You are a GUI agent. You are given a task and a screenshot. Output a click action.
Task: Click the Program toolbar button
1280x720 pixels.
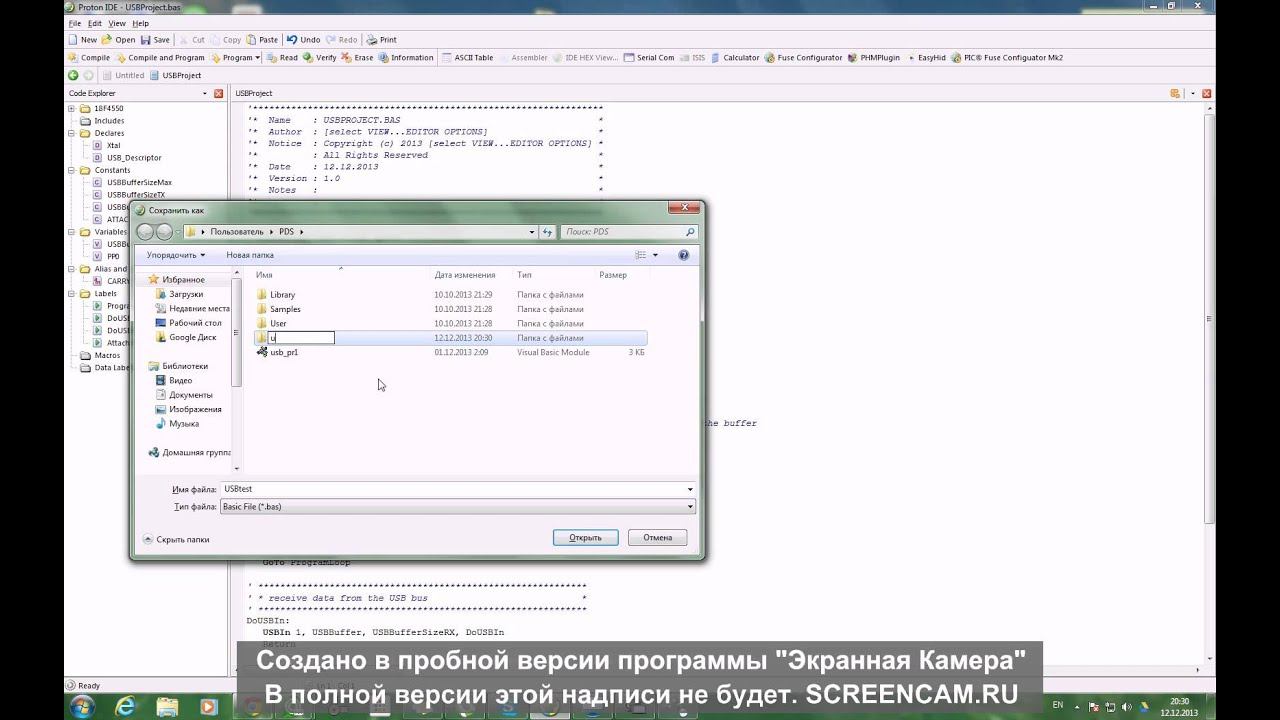point(231,58)
